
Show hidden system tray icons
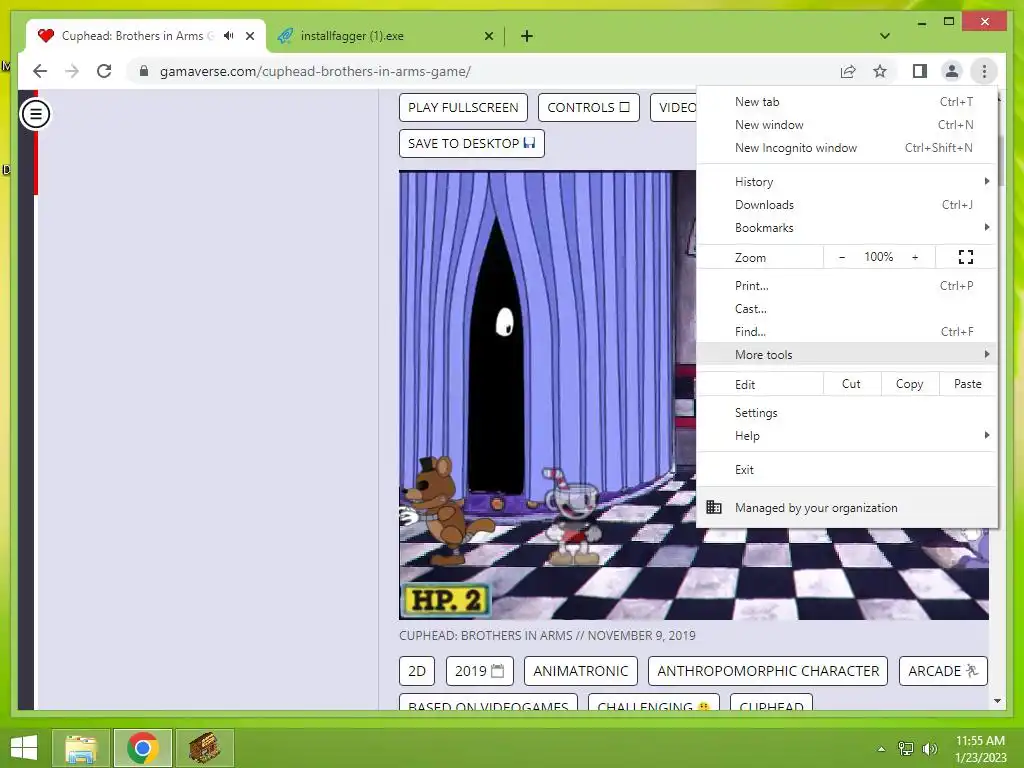[881, 749]
